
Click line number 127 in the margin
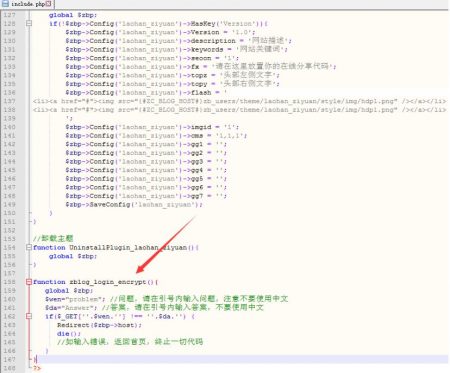point(10,15)
